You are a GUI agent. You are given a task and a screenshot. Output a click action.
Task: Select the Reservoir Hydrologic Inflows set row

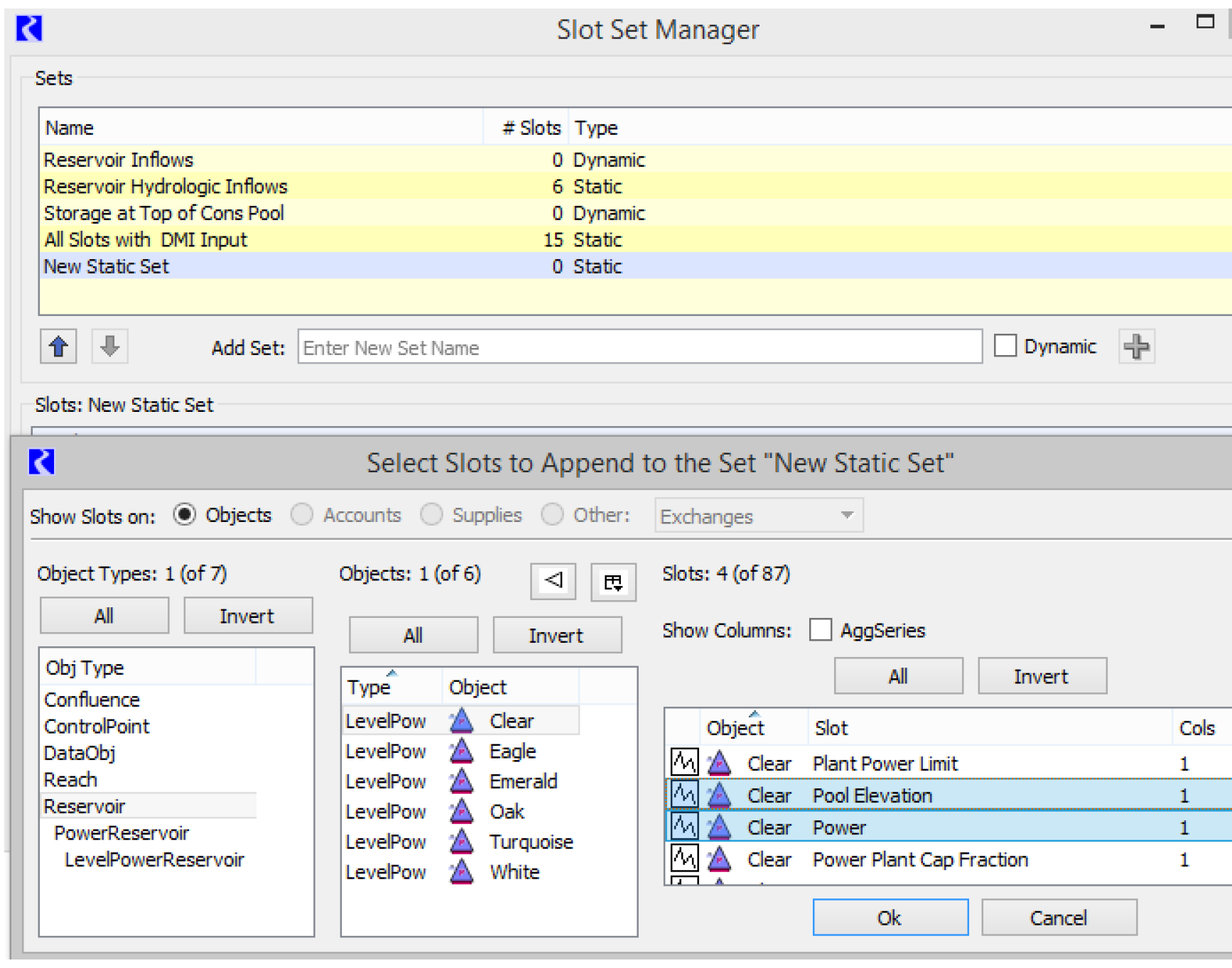[166, 186]
